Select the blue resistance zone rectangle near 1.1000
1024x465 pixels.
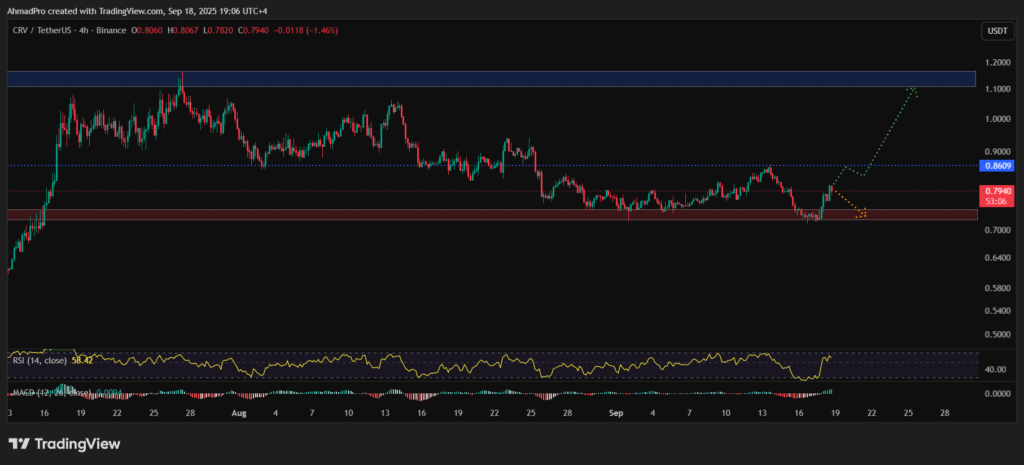pyautogui.click(x=491, y=79)
